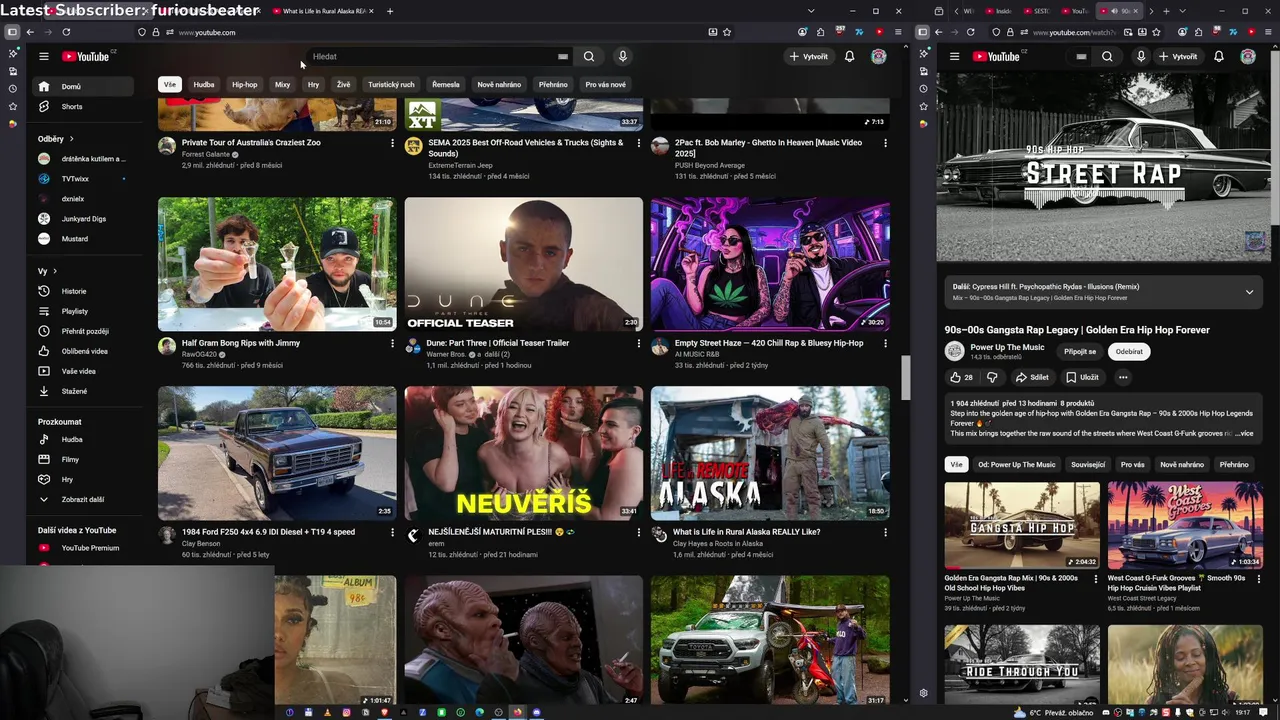Open West Coast G-Funk Grooves thumbnail
1280x720 pixels.
pos(1185,526)
